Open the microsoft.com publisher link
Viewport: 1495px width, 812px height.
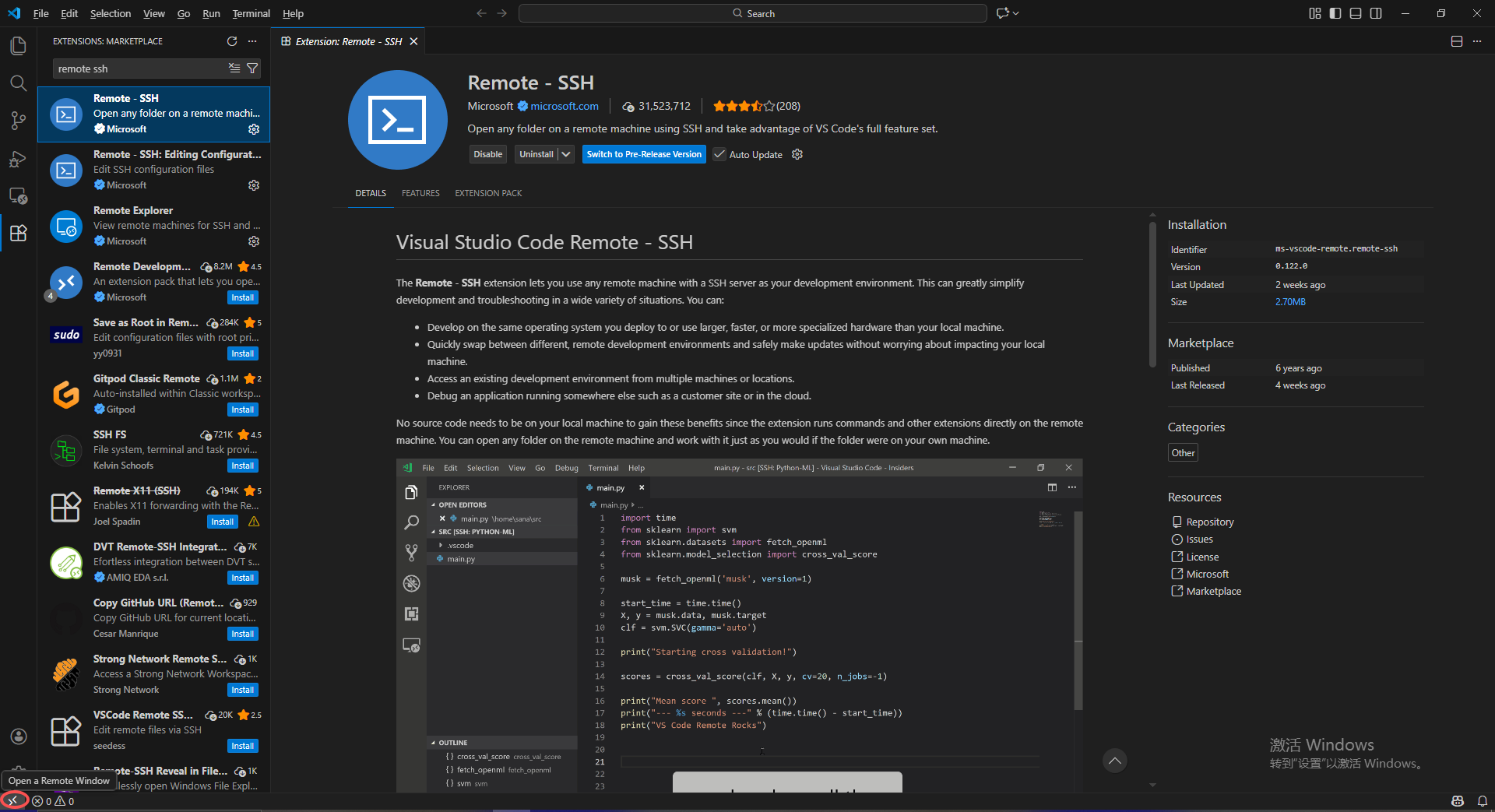click(565, 106)
